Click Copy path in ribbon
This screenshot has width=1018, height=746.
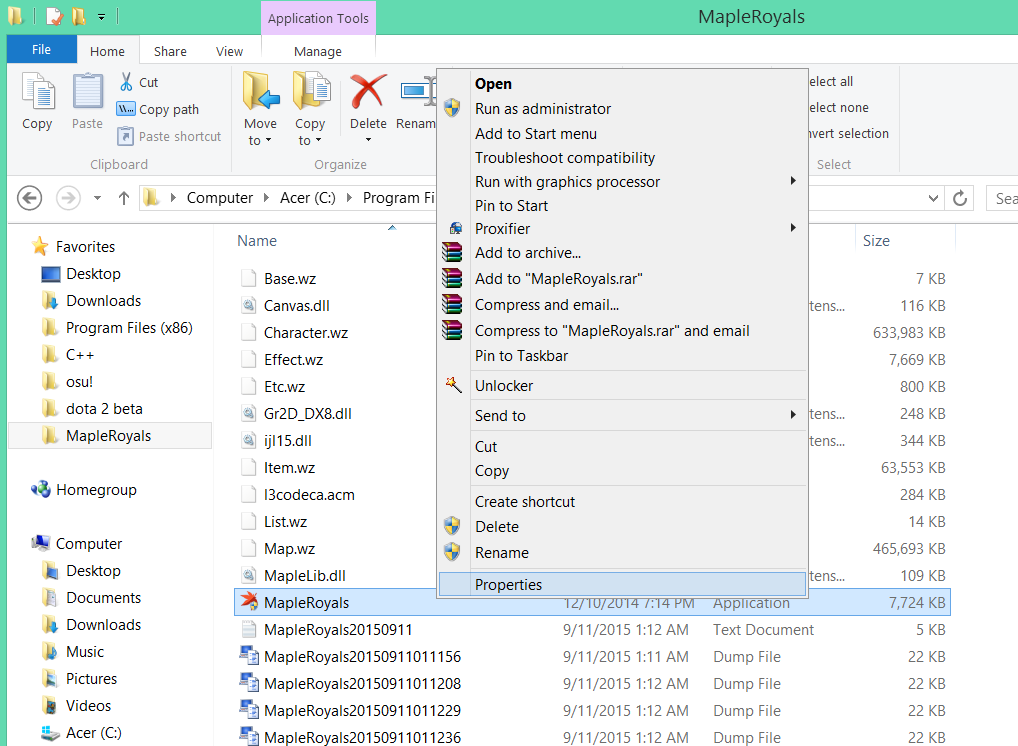pyautogui.click(x=158, y=109)
